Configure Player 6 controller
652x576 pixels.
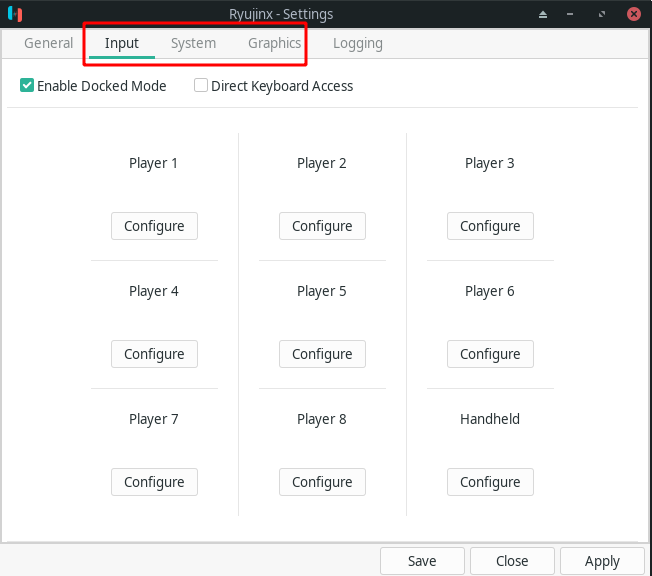click(x=490, y=354)
